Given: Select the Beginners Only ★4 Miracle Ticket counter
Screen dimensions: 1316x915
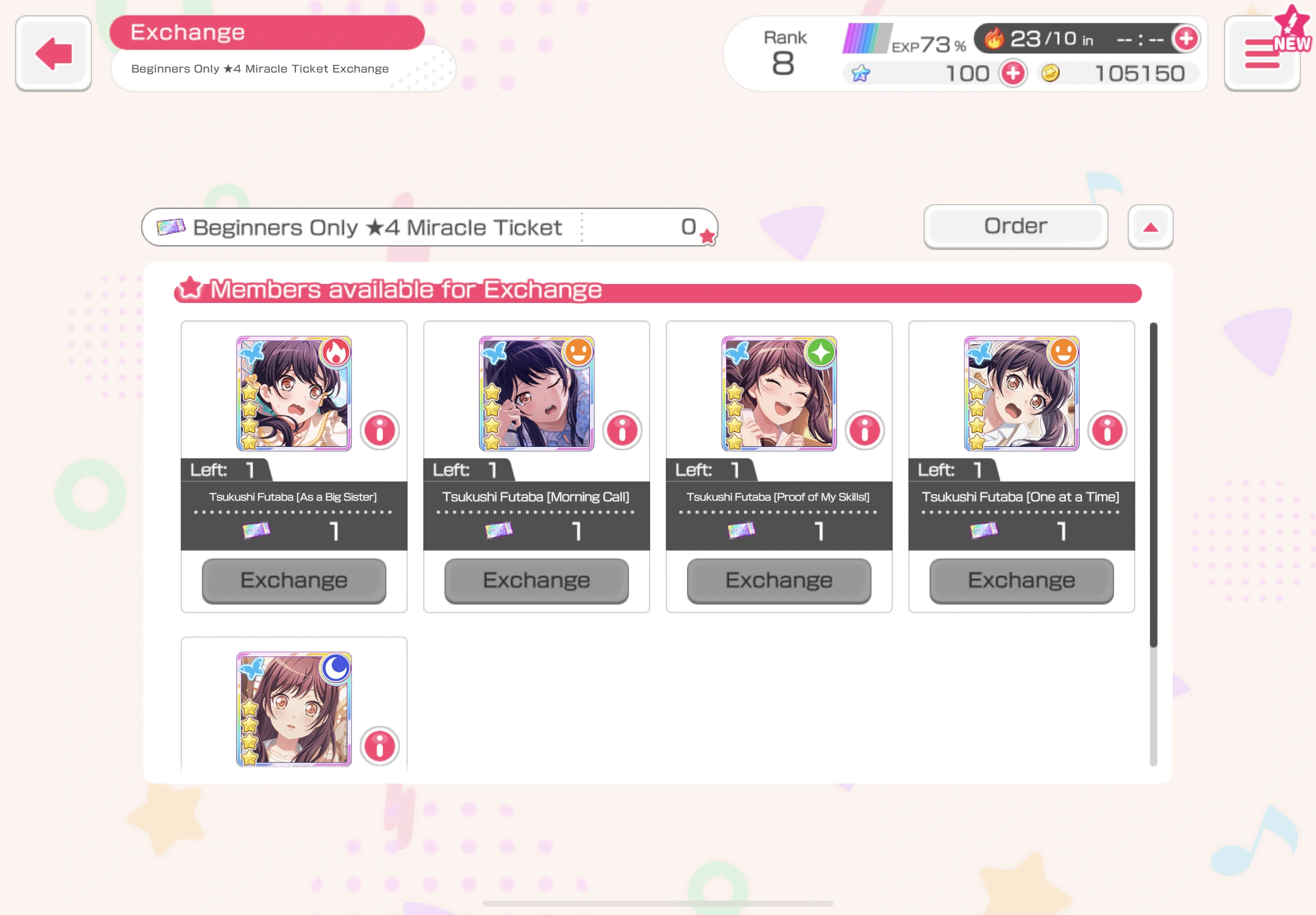Looking at the screenshot, I should (430, 227).
